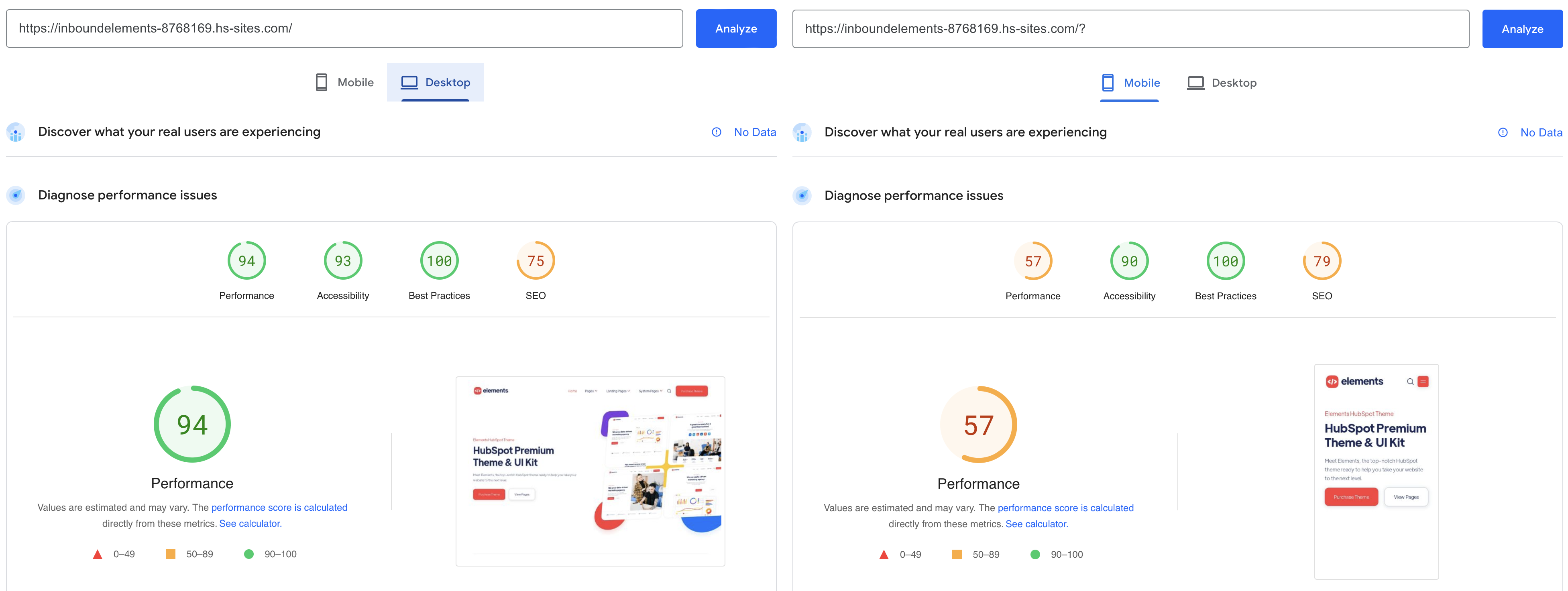This screenshot has width=1568, height=591.
Task: Click the right URL field ending with /?
Action: coord(1130,29)
